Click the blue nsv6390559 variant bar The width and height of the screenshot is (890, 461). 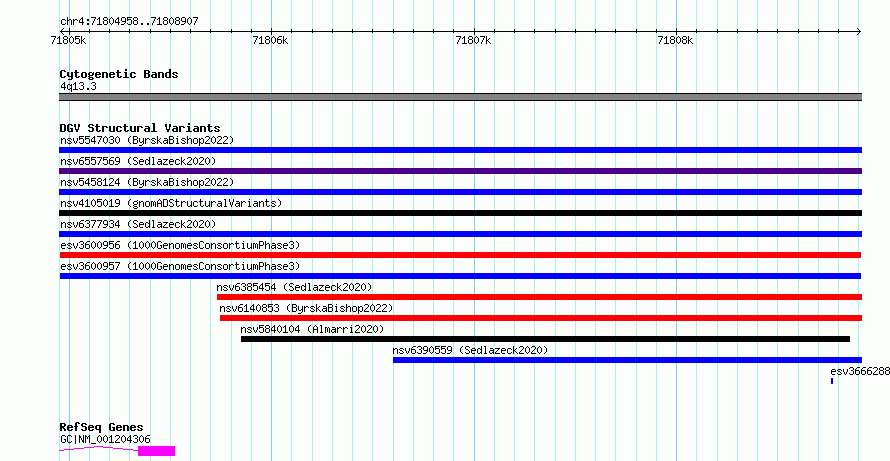click(x=627, y=360)
